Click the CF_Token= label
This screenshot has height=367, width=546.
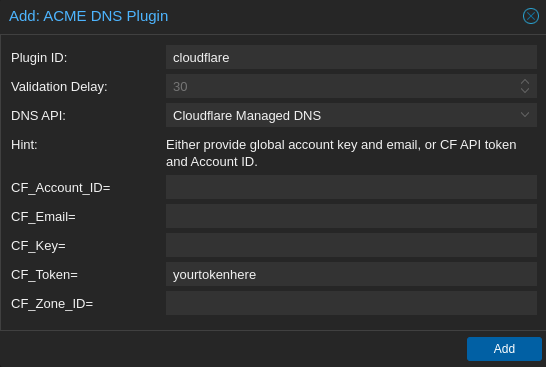44,275
